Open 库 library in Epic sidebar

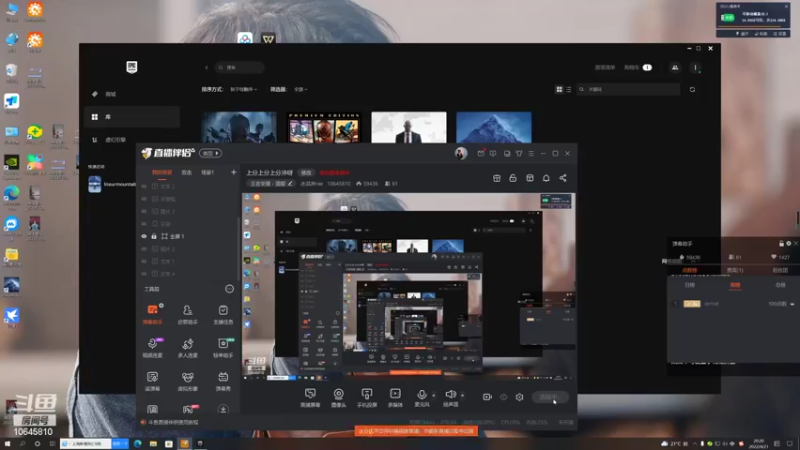tap(133, 117)
